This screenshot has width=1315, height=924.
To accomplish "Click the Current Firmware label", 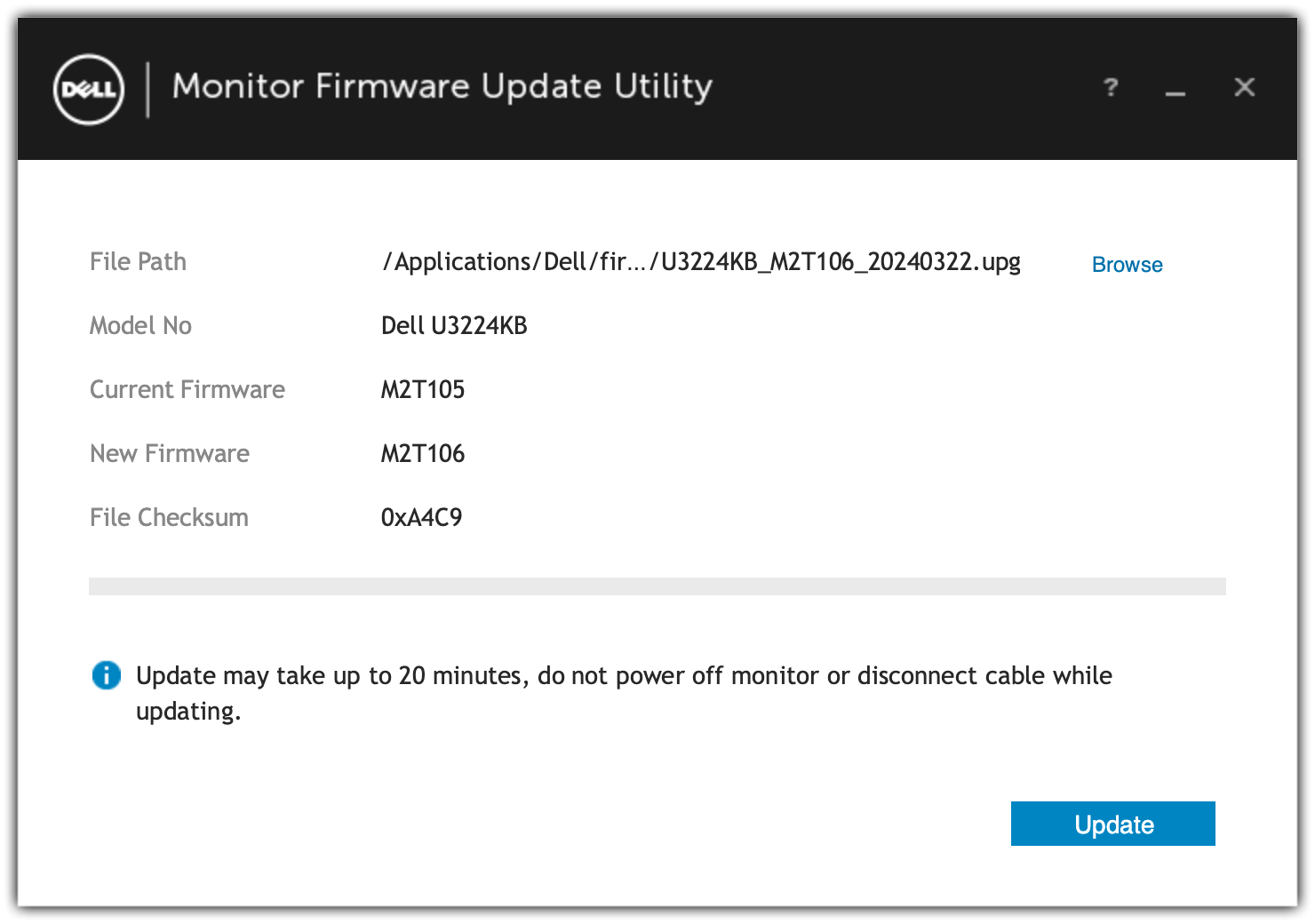I will click(x=187, y=390).
